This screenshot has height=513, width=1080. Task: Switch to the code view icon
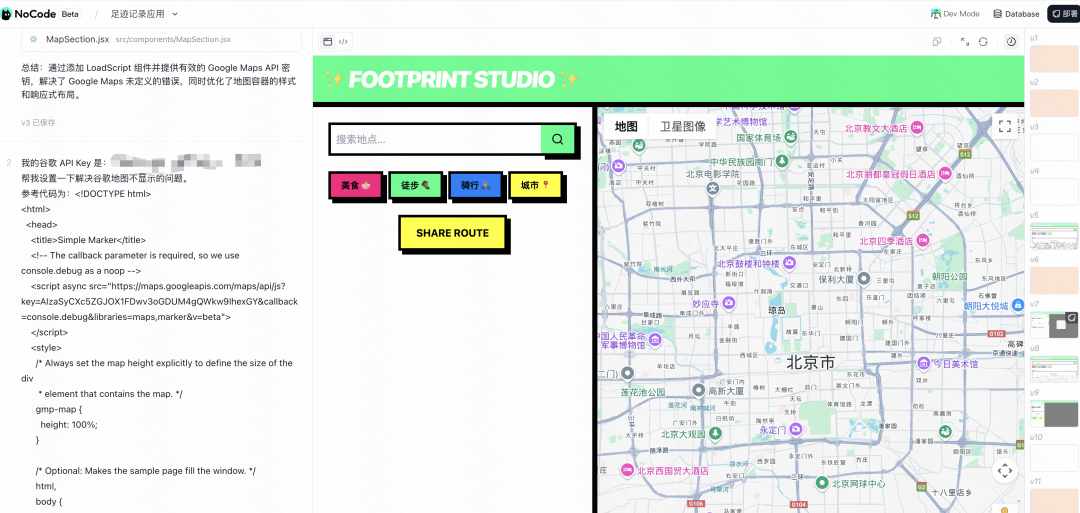[x=343, y=41]
